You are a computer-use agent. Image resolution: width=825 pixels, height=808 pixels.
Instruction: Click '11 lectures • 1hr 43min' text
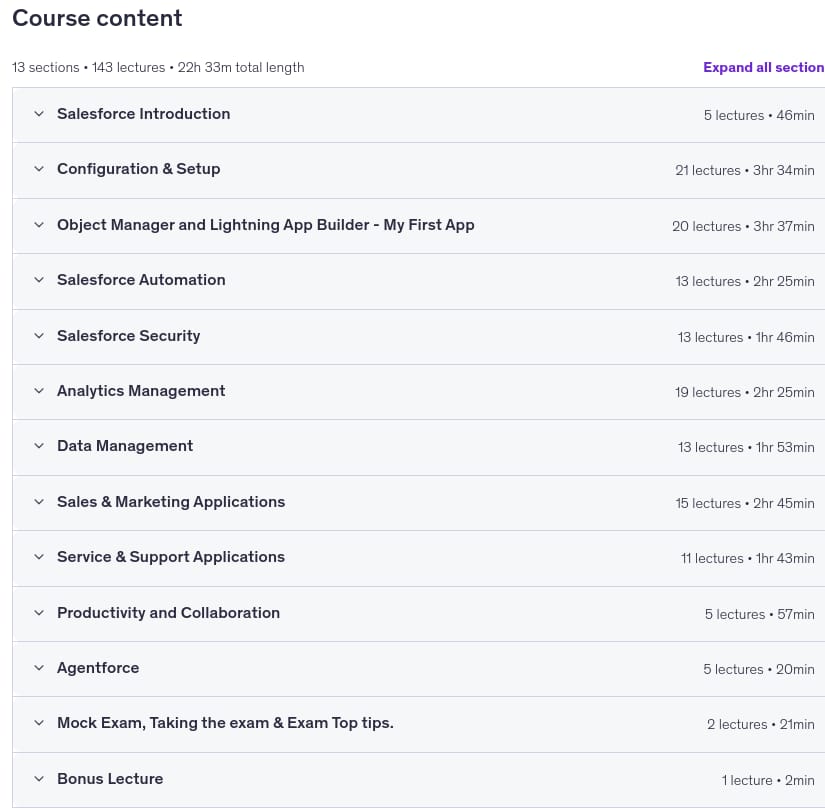tap(748, 559)
